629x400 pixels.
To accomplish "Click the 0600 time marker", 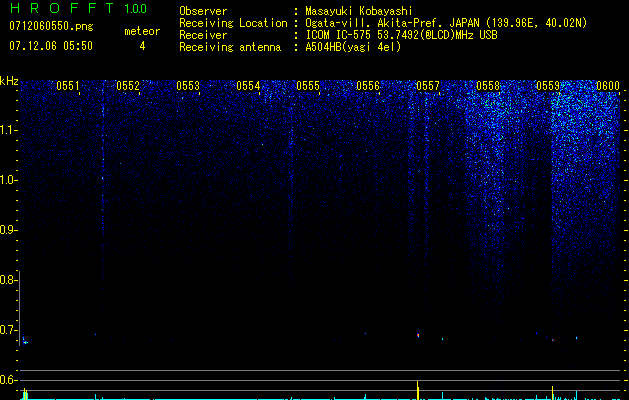I will pos(608,86).
